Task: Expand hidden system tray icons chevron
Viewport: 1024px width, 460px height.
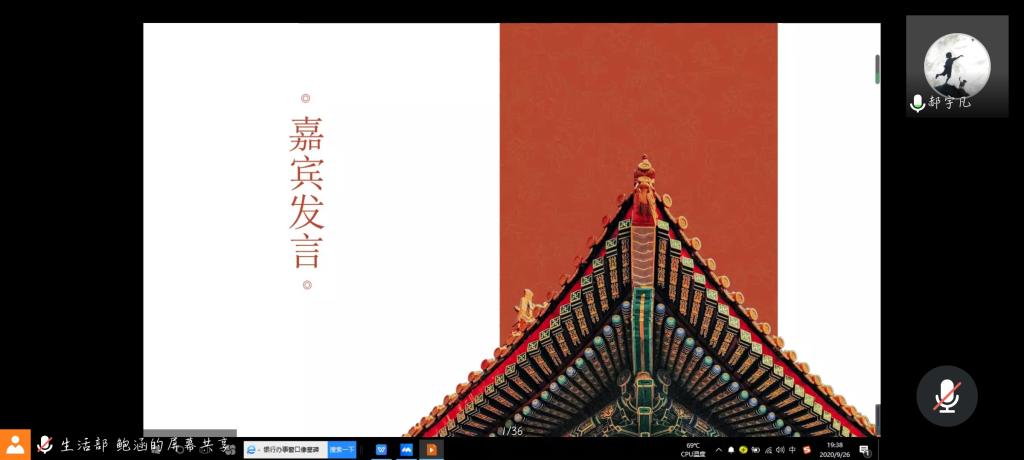Action: pyautogui.click(x=718, y=450)
